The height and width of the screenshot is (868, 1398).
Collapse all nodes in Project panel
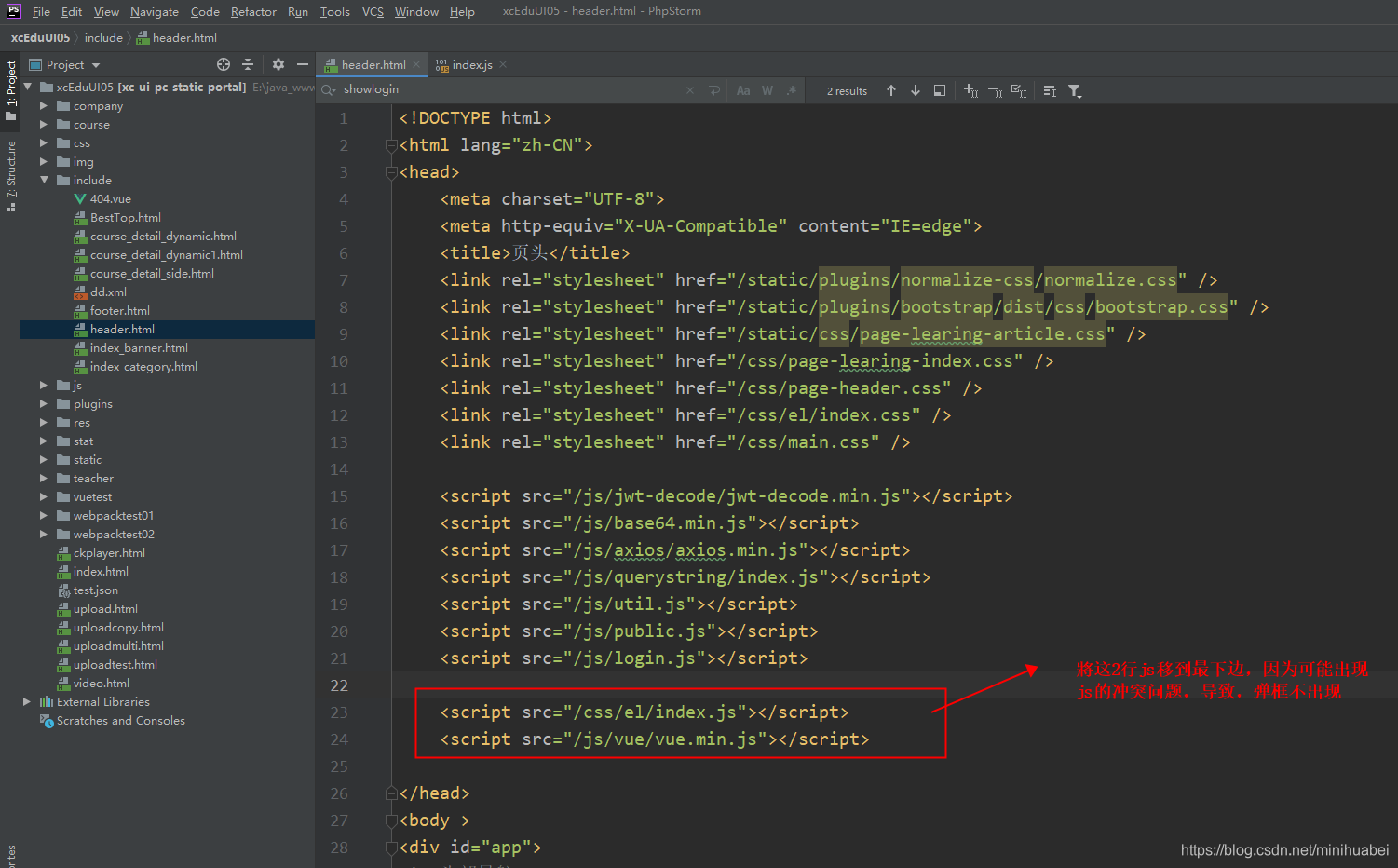click(x=248, y=64)
